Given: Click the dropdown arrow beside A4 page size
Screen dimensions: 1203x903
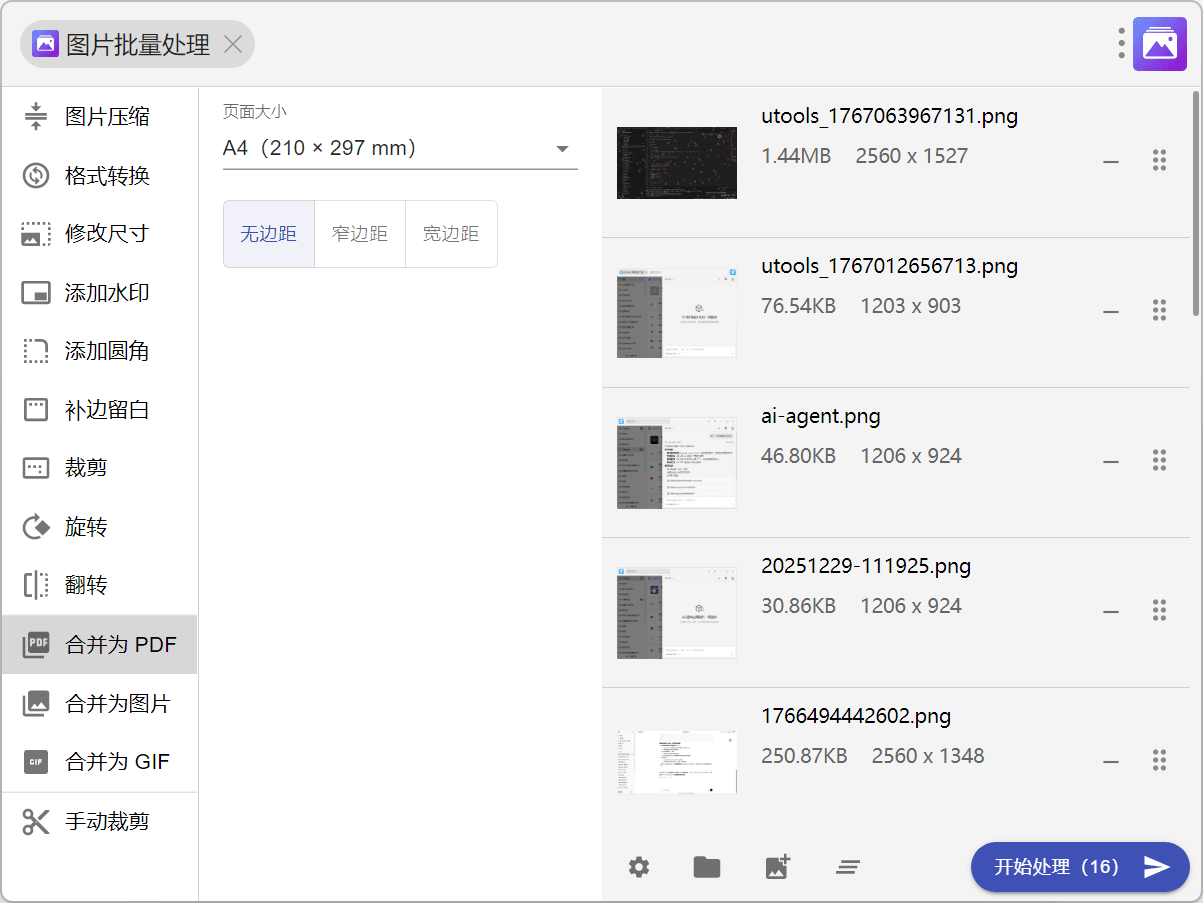Looking at the screenshot, I should tap(562, 149).
